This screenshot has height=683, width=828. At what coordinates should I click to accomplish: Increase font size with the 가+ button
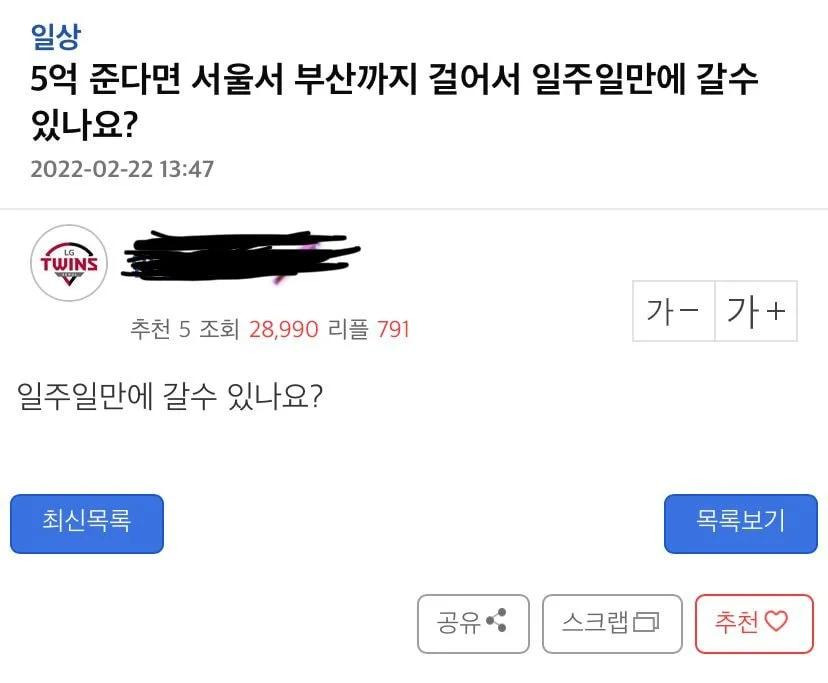pos(756,311)
